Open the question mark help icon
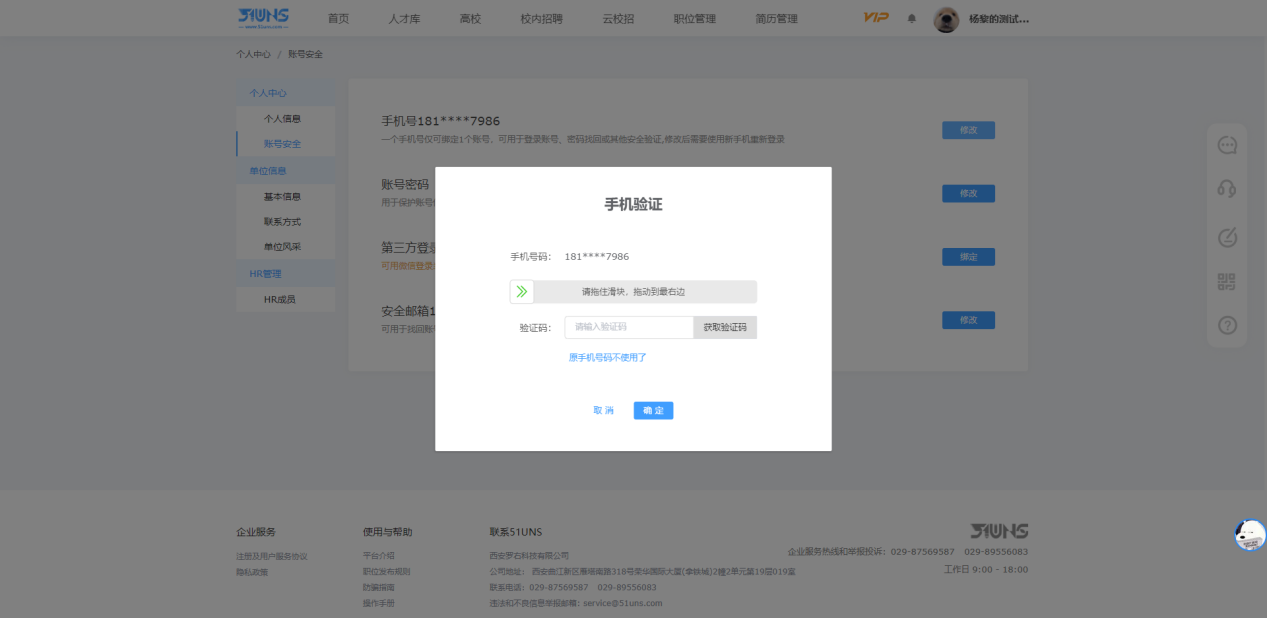This screenshot has height=618, width=1267. point(1227,325)
